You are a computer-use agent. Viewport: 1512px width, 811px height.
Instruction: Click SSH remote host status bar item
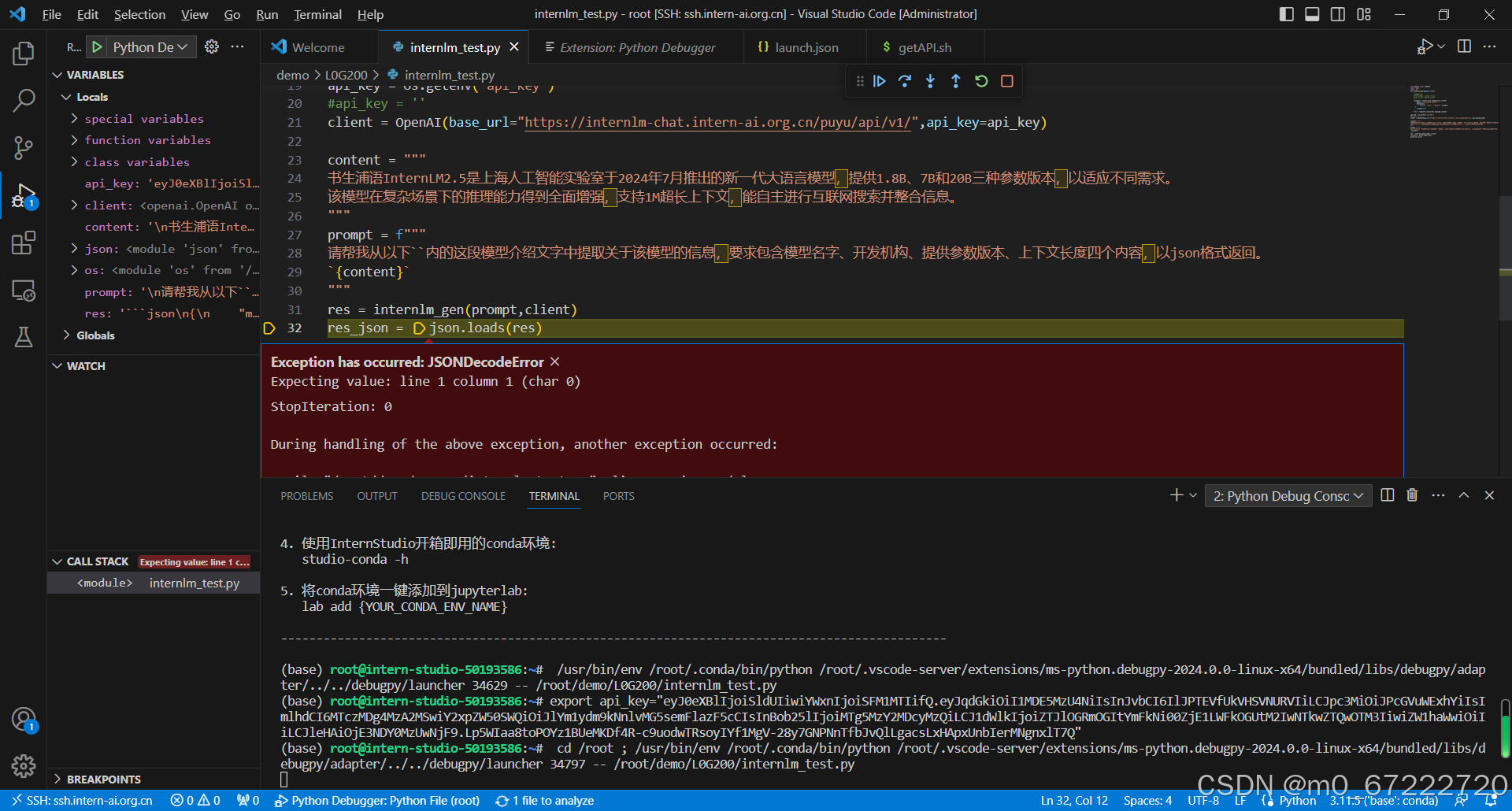[82, 801]
